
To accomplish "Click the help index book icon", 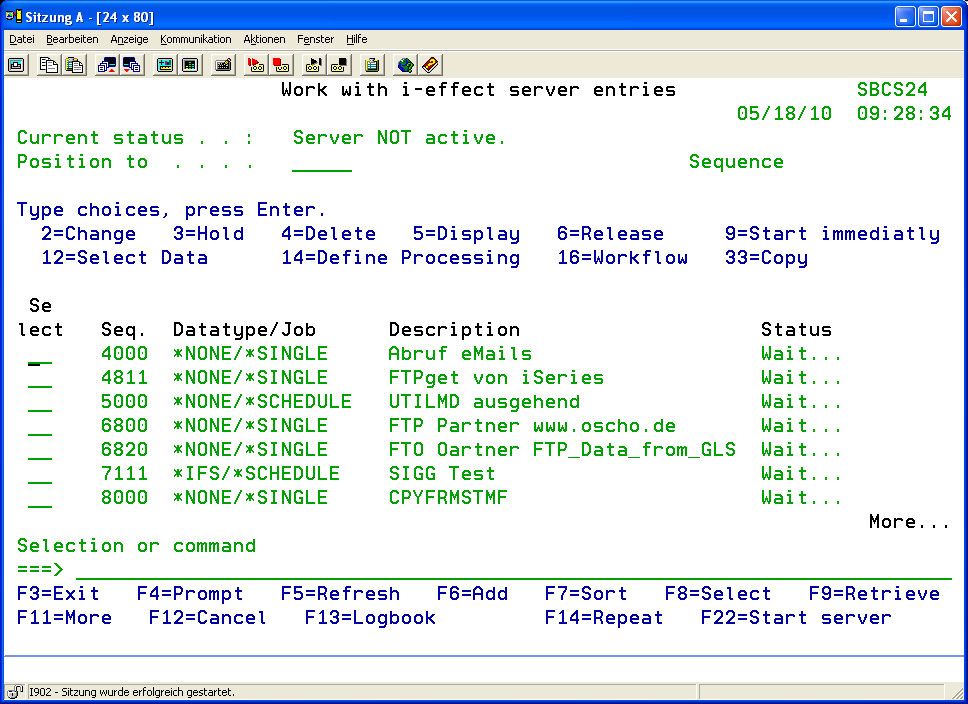I will coord(430,65).
